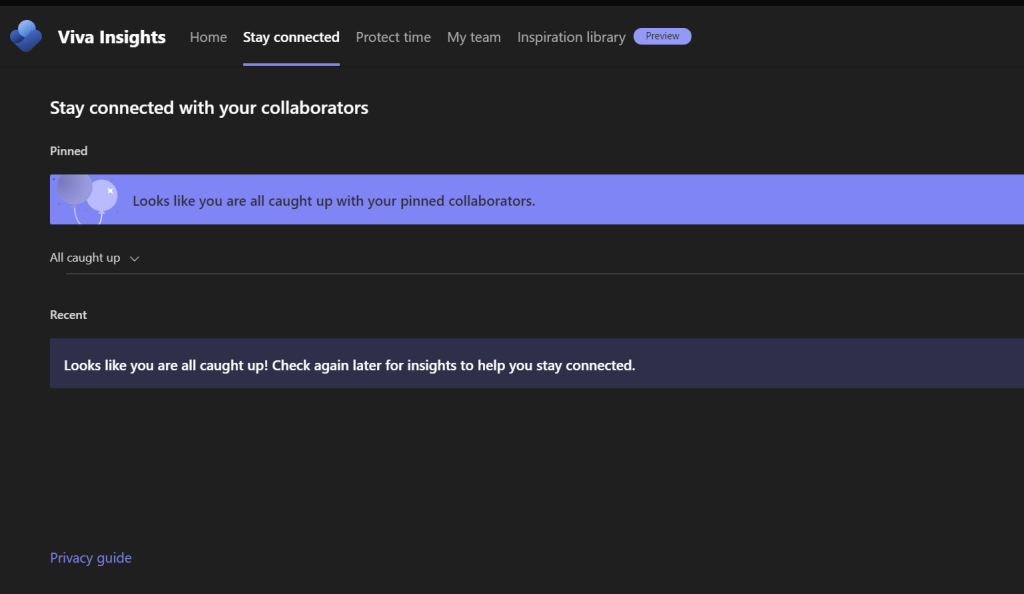Click the Viva Insights logo icon
1024x594 pixels.
(x=25, y=37)
